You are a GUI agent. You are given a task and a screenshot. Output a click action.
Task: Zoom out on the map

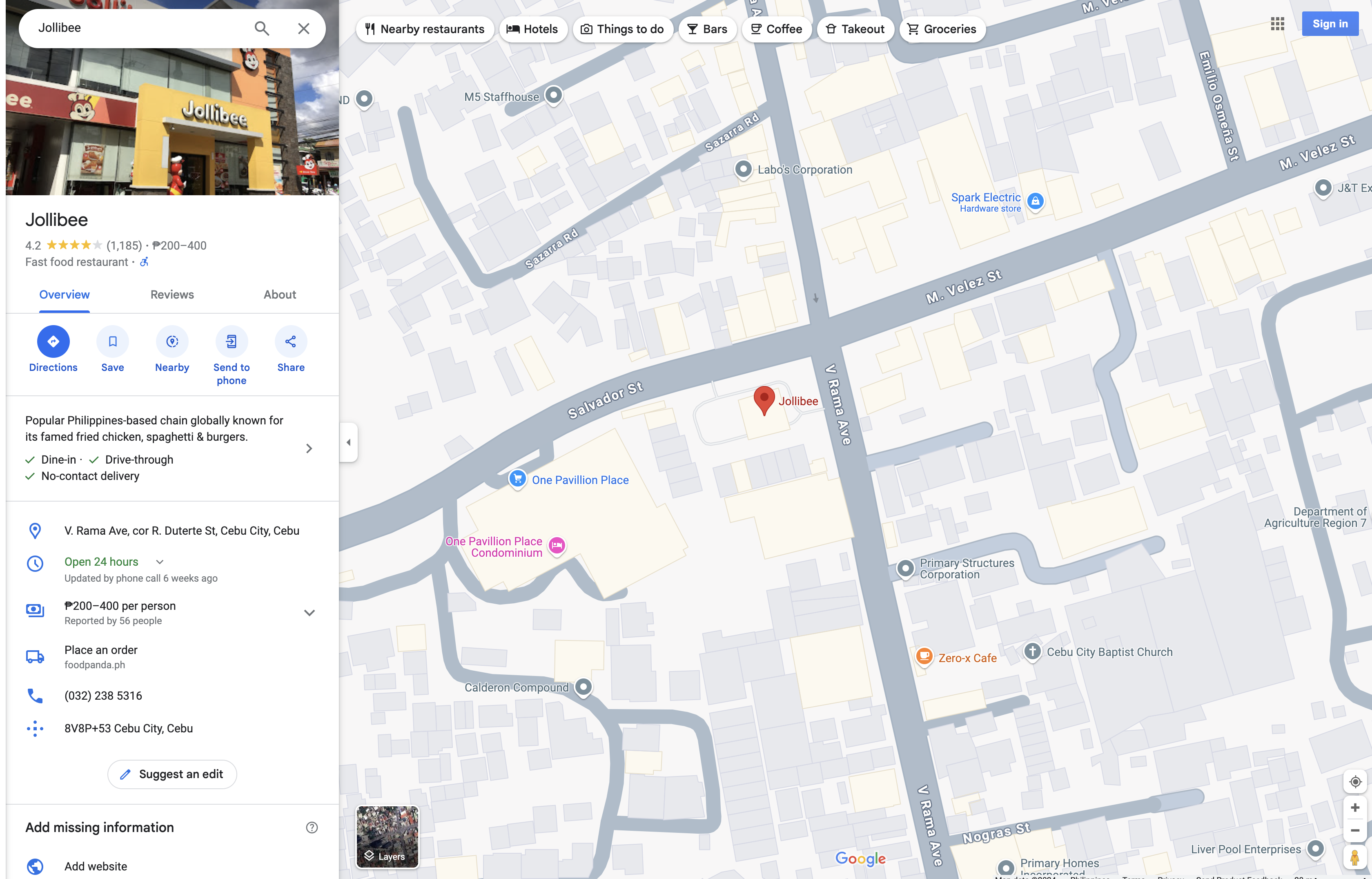tap(1355, 830)
